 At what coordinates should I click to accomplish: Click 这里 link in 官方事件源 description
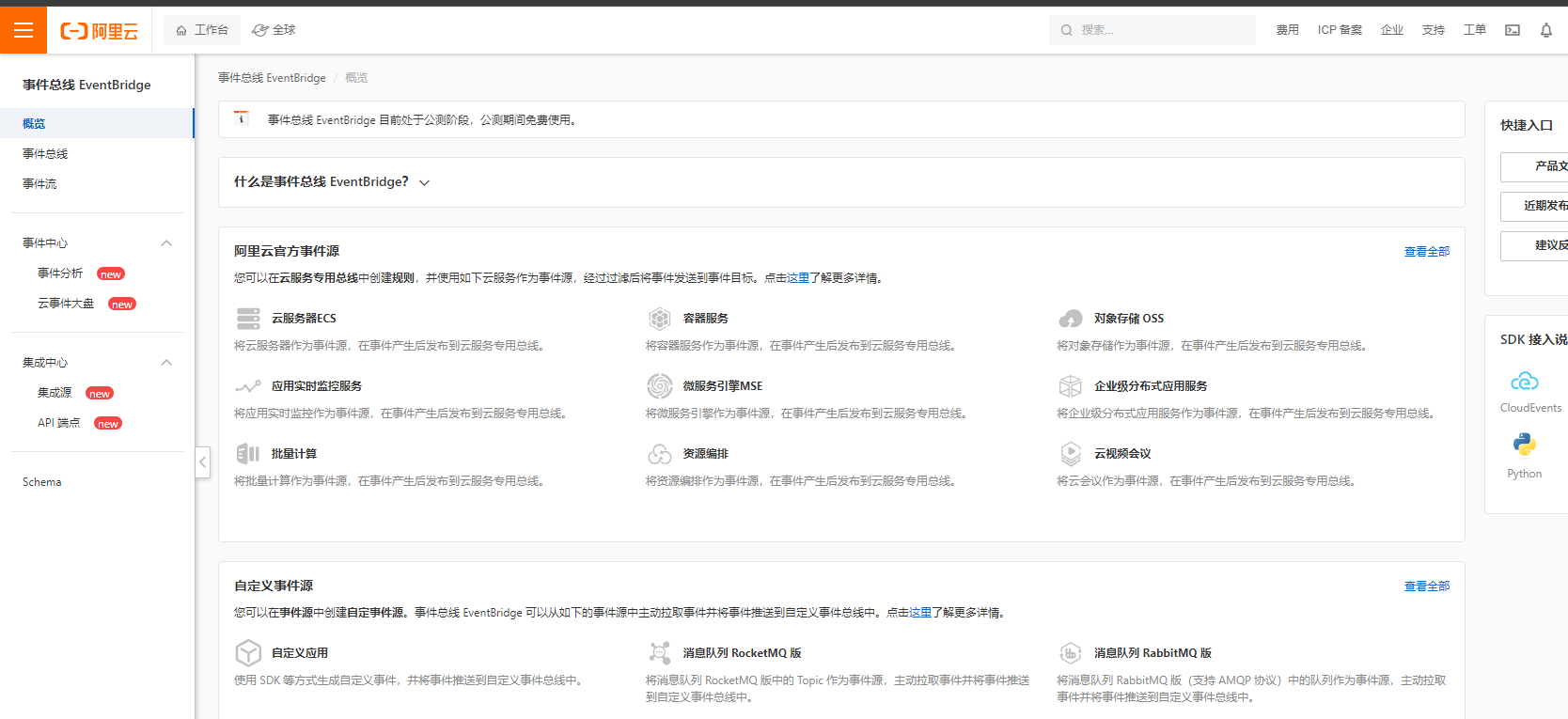pyautogui.click(x=798, y=278)
